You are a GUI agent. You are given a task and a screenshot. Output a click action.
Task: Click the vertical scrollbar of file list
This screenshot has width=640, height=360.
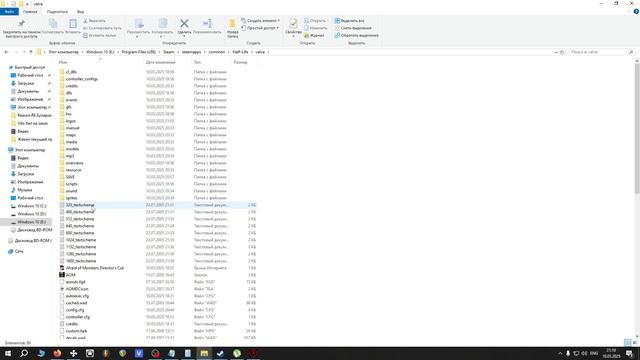tap(637, 128)
